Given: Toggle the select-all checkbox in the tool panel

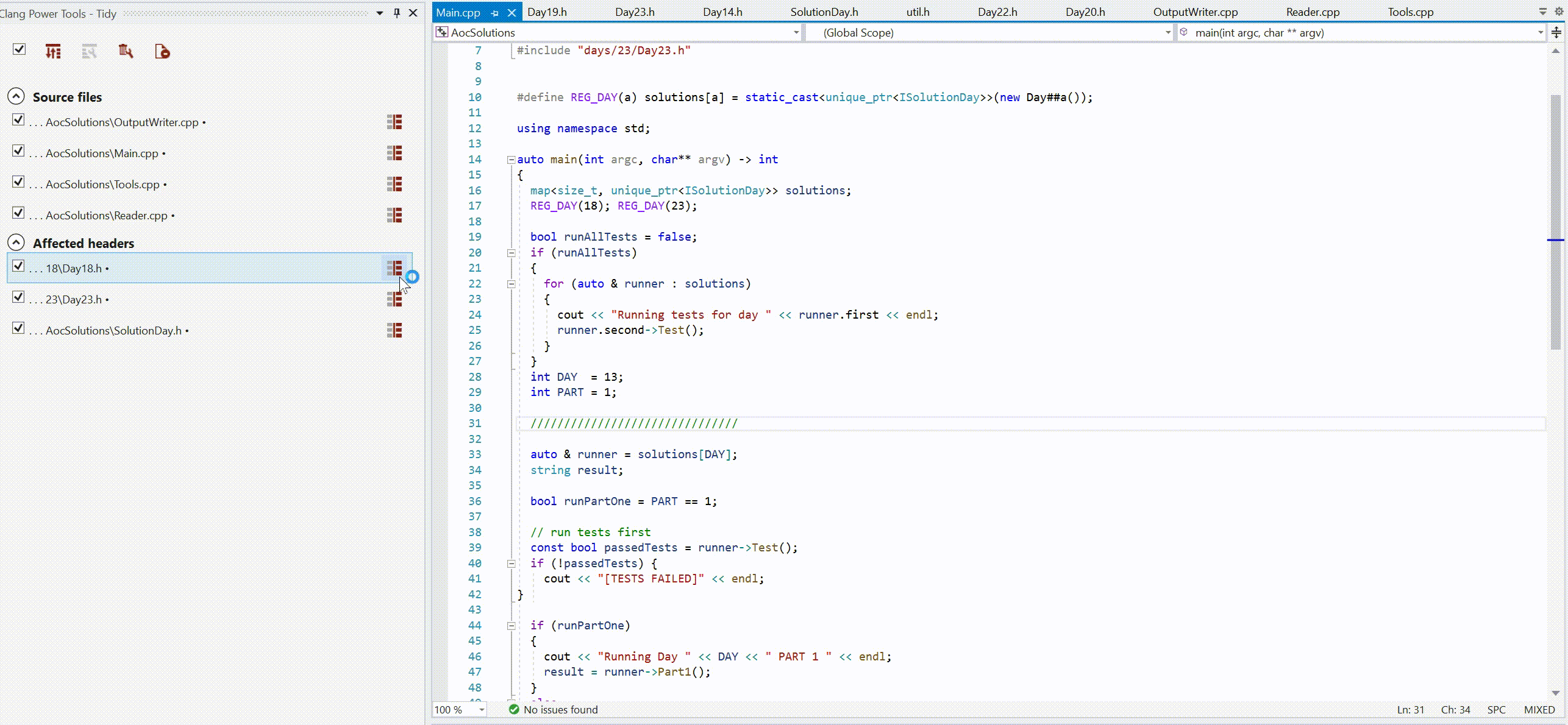Looking at the screenshot, I should click(19, 49).
